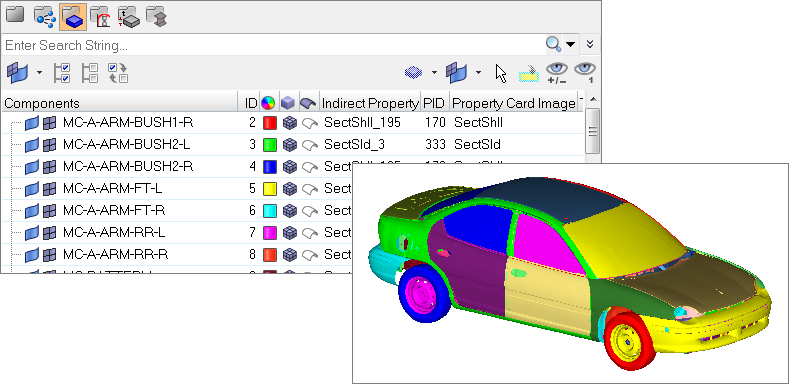Toggle geometry visibility for MC-A-ARM-FT-L
Image resolution: width=789 pixels, height=384 pixels.
pyautogui.click(x=32, y=188)
